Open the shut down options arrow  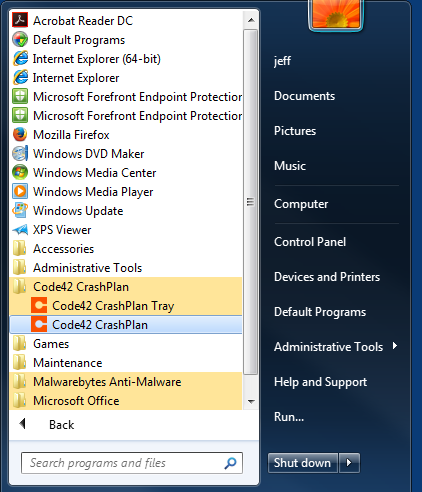coord(349,463)
